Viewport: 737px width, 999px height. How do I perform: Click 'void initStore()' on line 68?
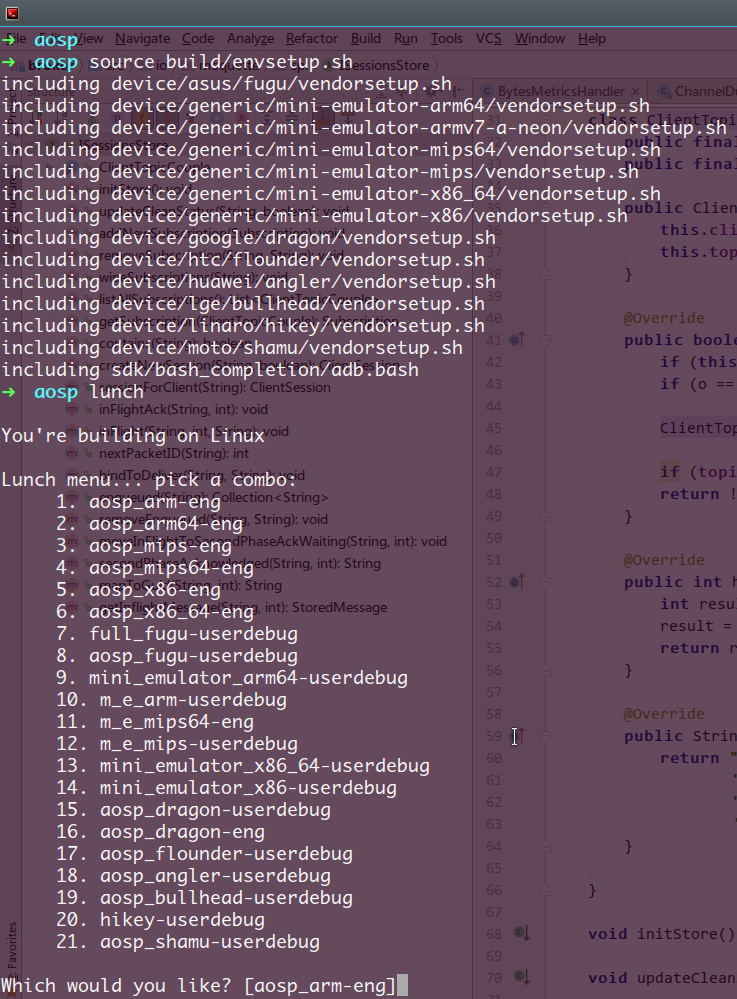click(x=661, y=934)
